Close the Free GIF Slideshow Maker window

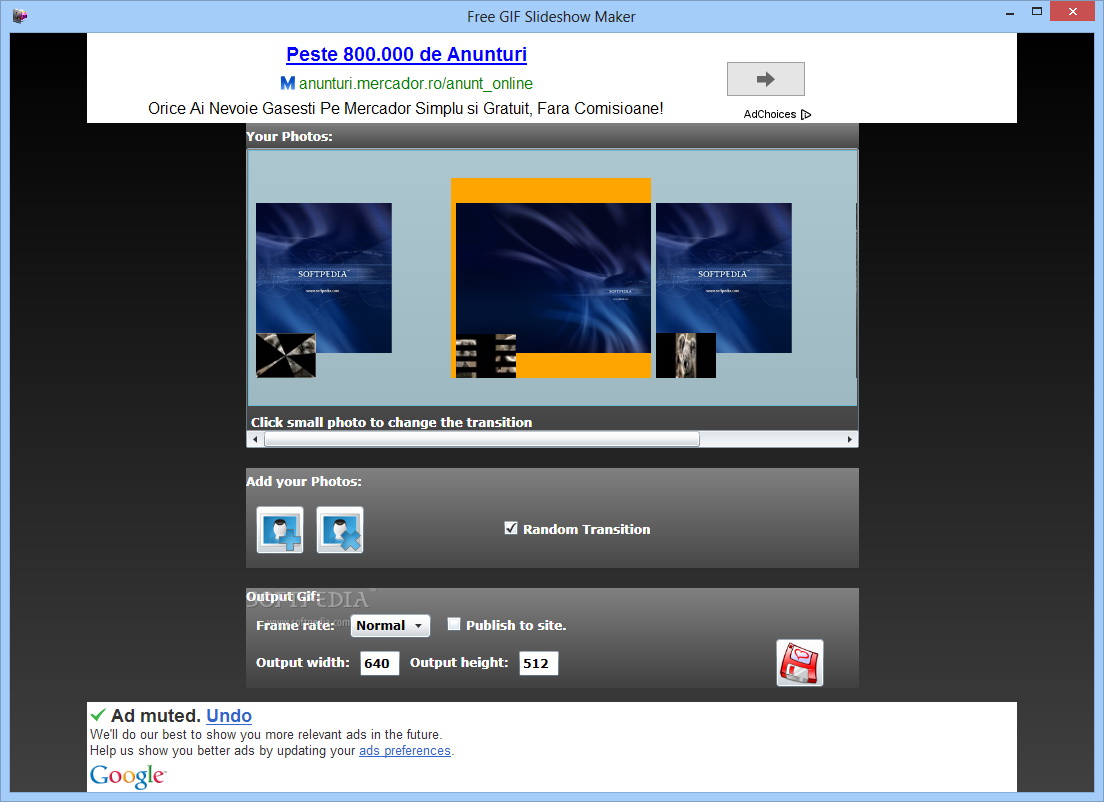point(1072,11)
